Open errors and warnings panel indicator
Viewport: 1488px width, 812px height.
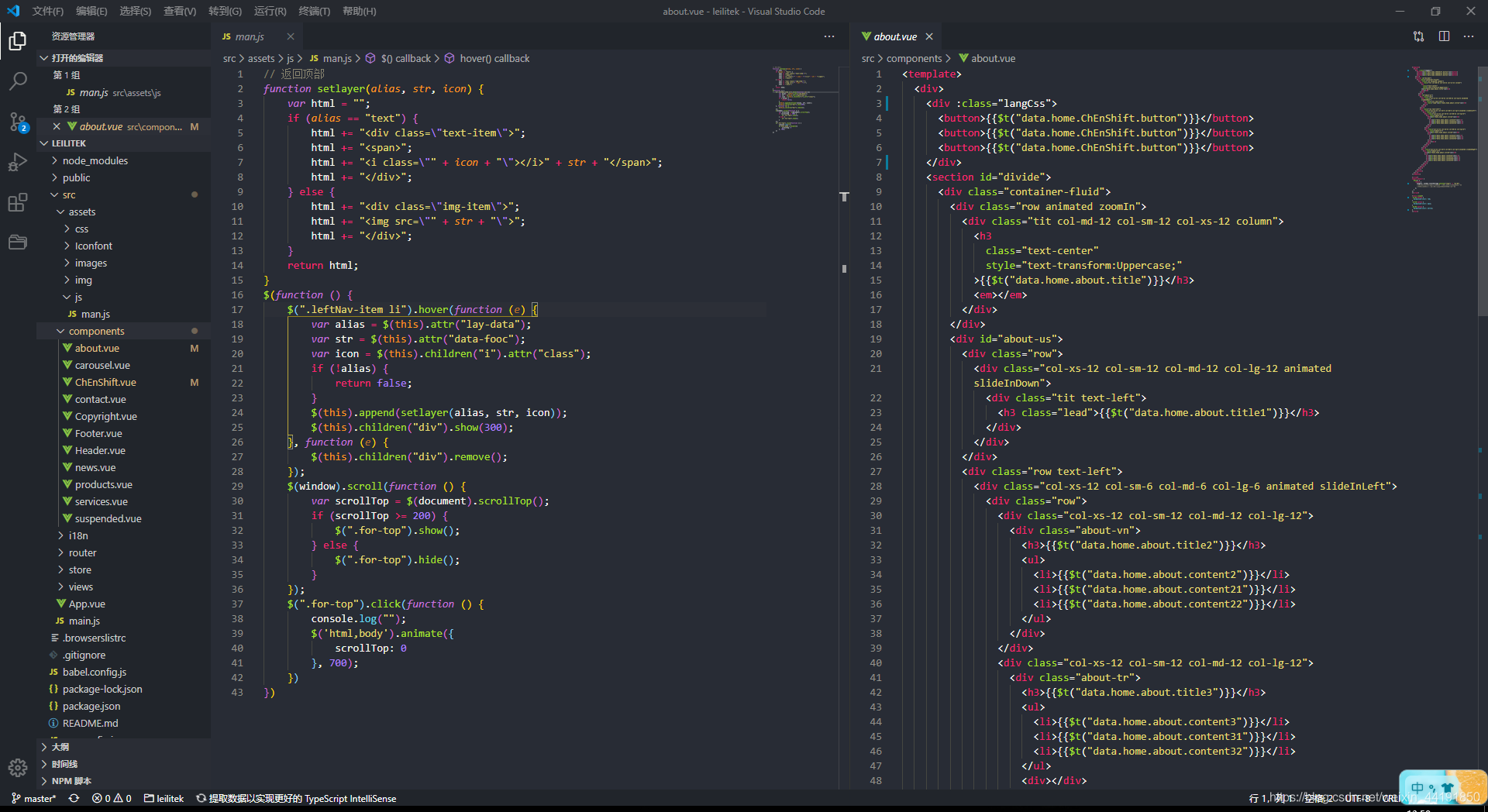click(x=112, y=798)
